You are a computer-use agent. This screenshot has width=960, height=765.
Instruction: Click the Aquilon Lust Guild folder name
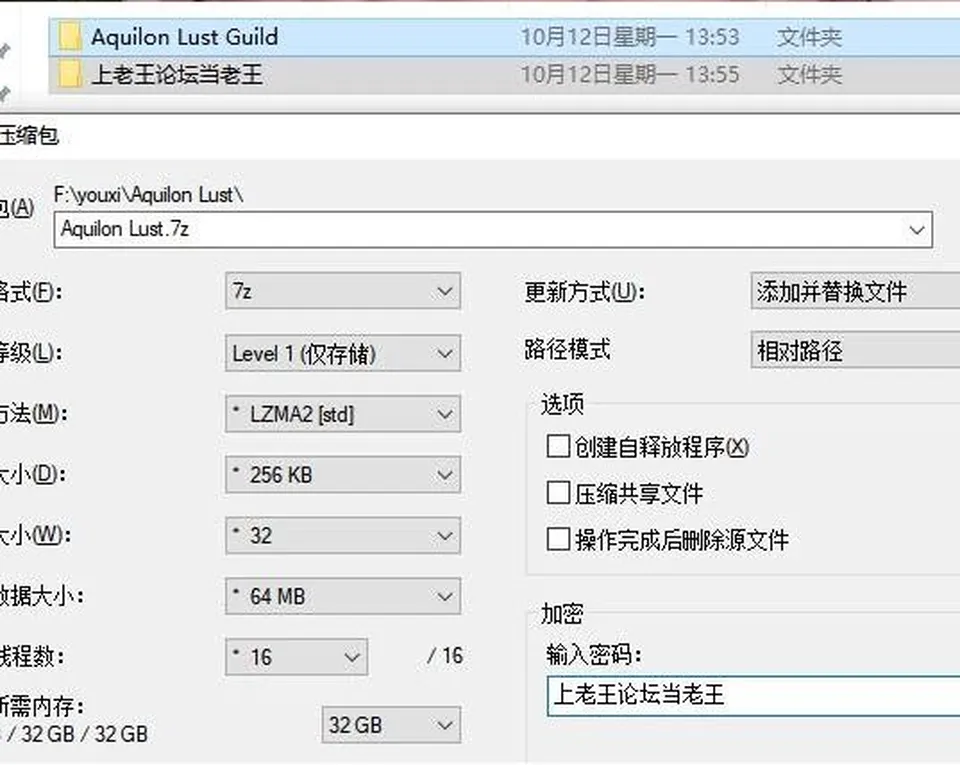click(184, 37)
